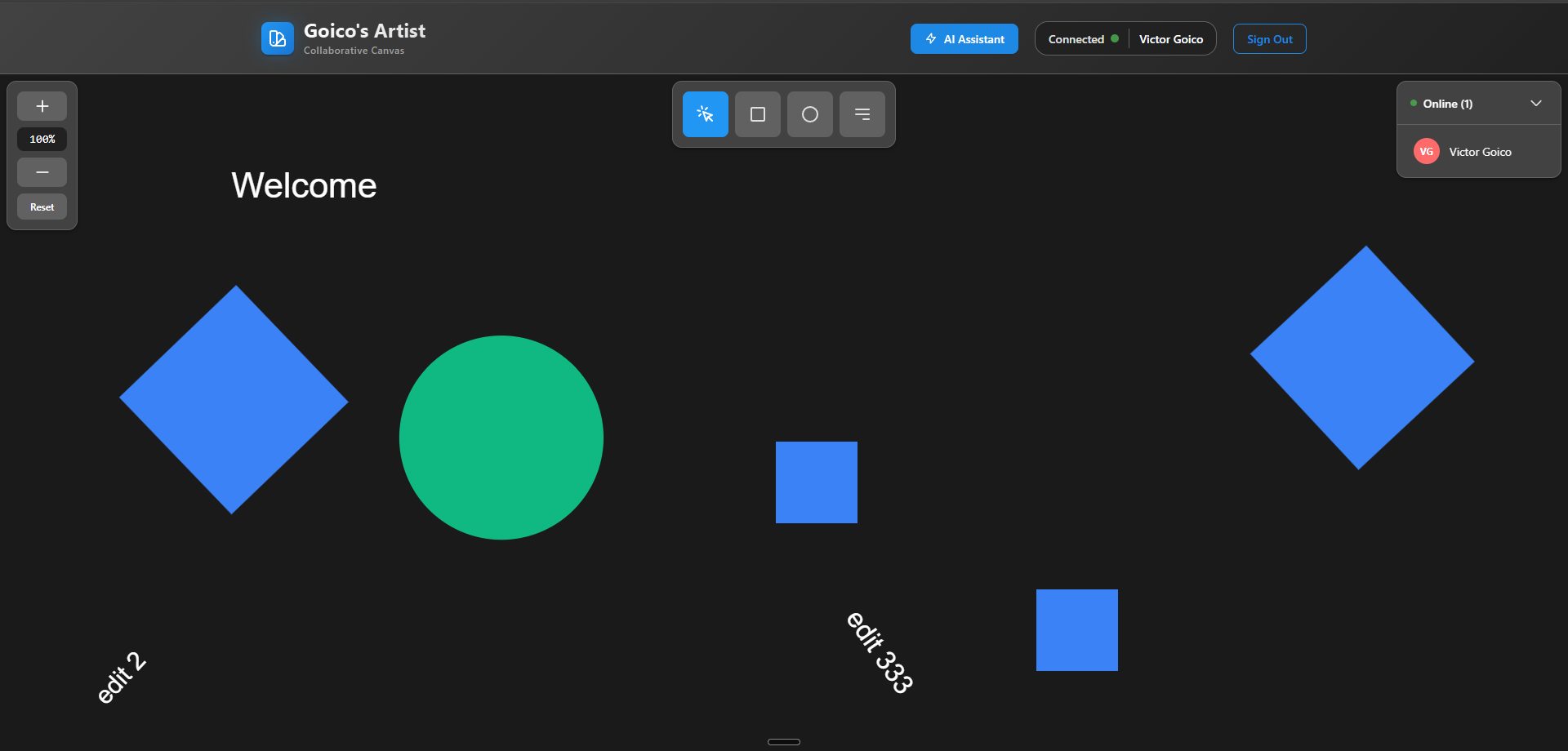Collapse the Online users panel chevron
1568x751 pixels.
click(x=1535, y=104)
